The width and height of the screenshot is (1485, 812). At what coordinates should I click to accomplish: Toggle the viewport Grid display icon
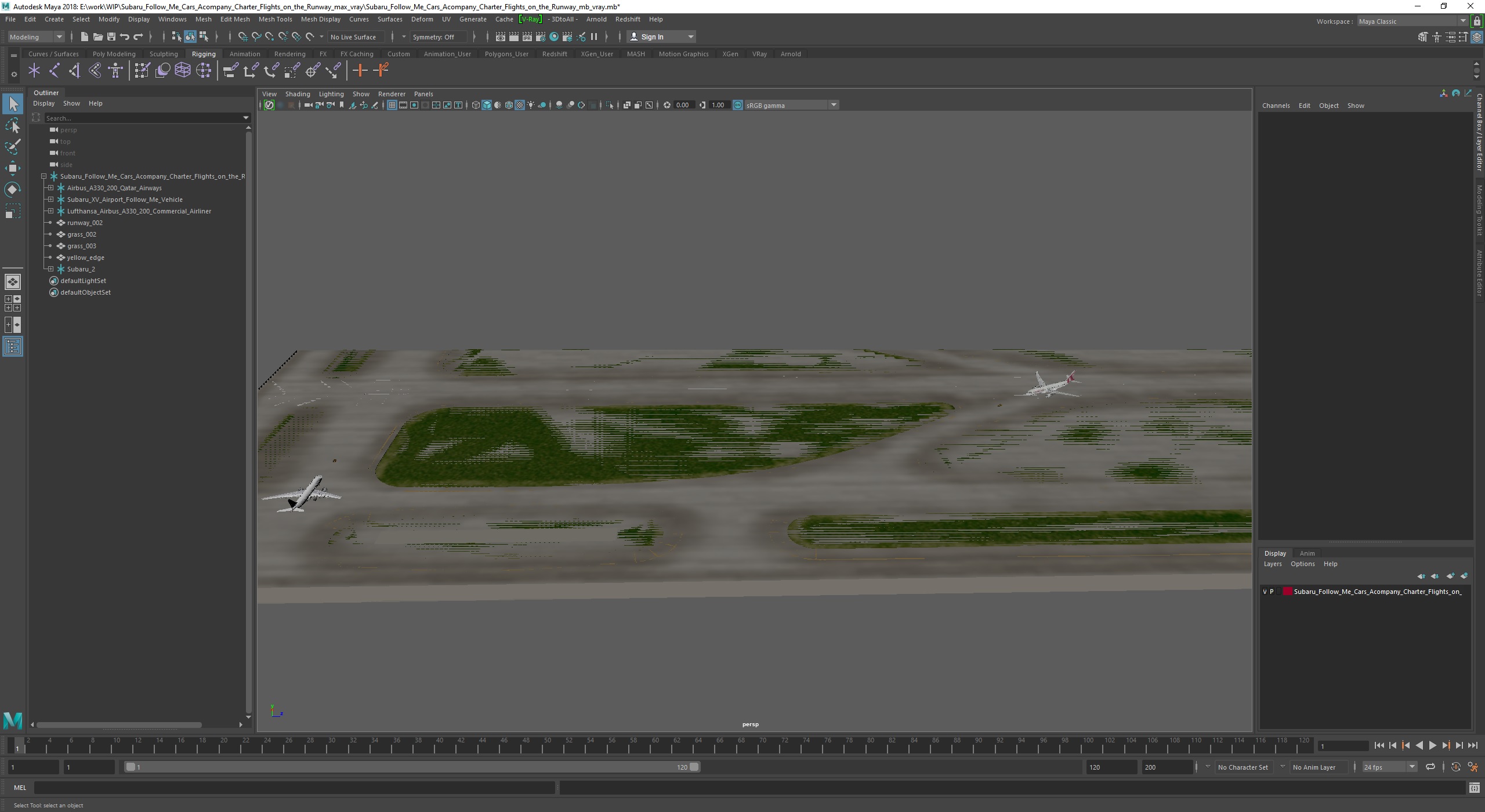(x=392, y=105)
